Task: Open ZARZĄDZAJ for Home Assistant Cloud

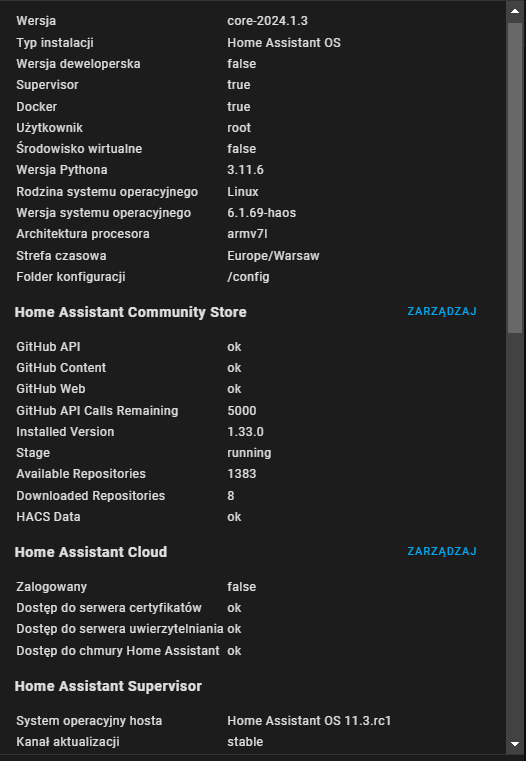Action: coord(442,551)
